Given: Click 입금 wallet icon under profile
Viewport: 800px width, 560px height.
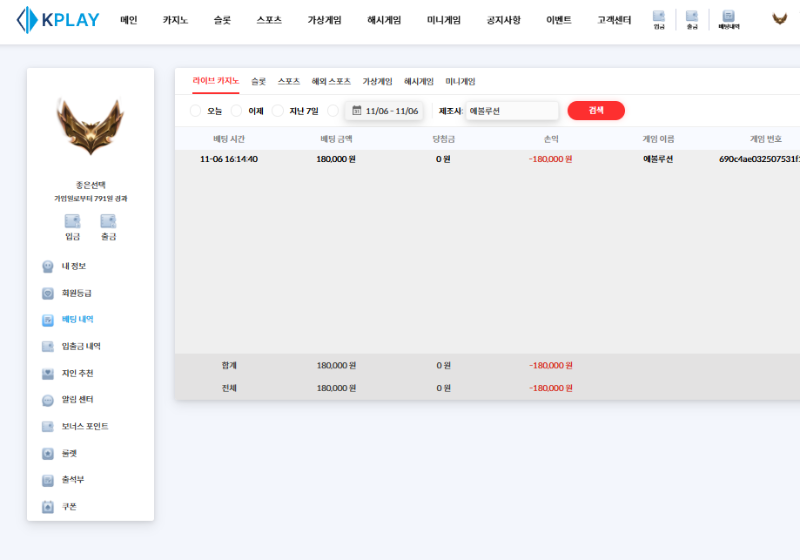Looking at the screenshot, I should point(73,226).
